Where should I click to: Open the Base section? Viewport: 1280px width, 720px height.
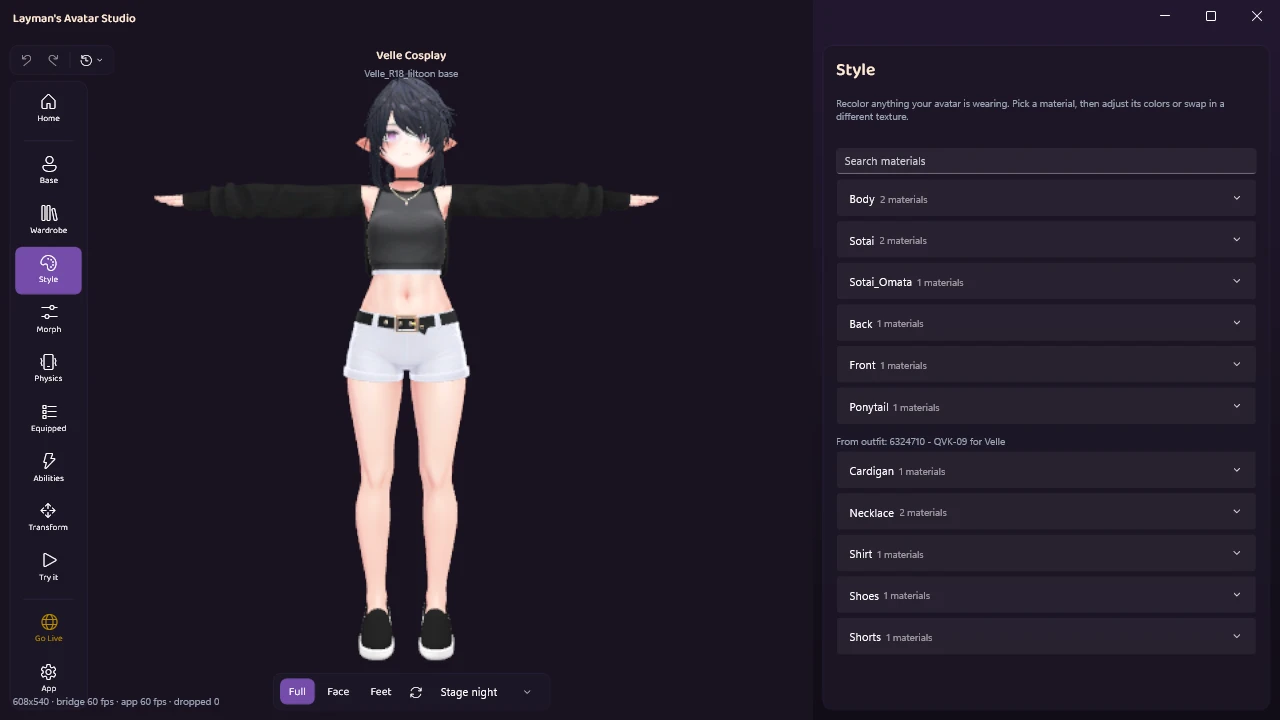point(48,170)
